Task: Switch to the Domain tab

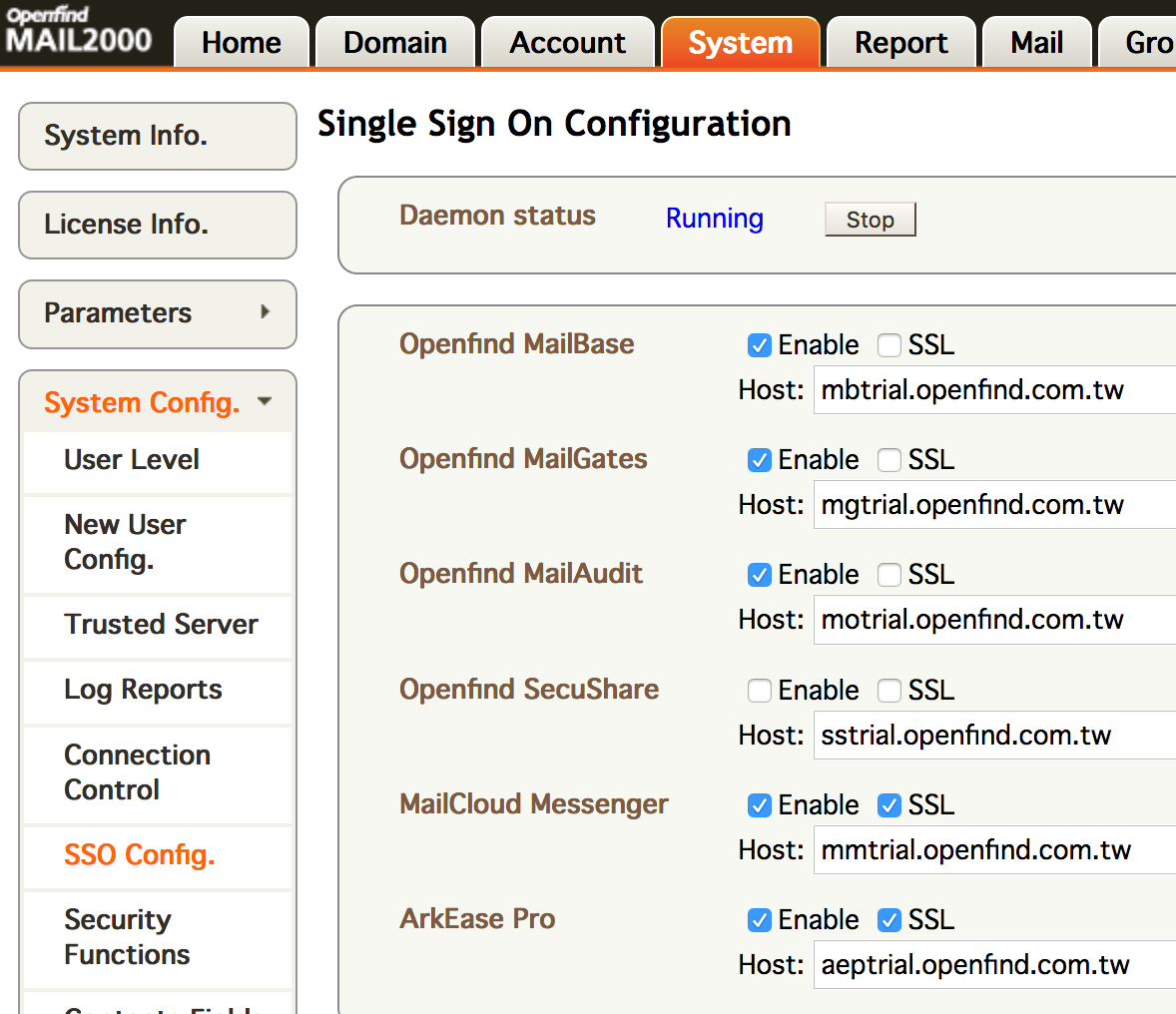Action: 394,42
